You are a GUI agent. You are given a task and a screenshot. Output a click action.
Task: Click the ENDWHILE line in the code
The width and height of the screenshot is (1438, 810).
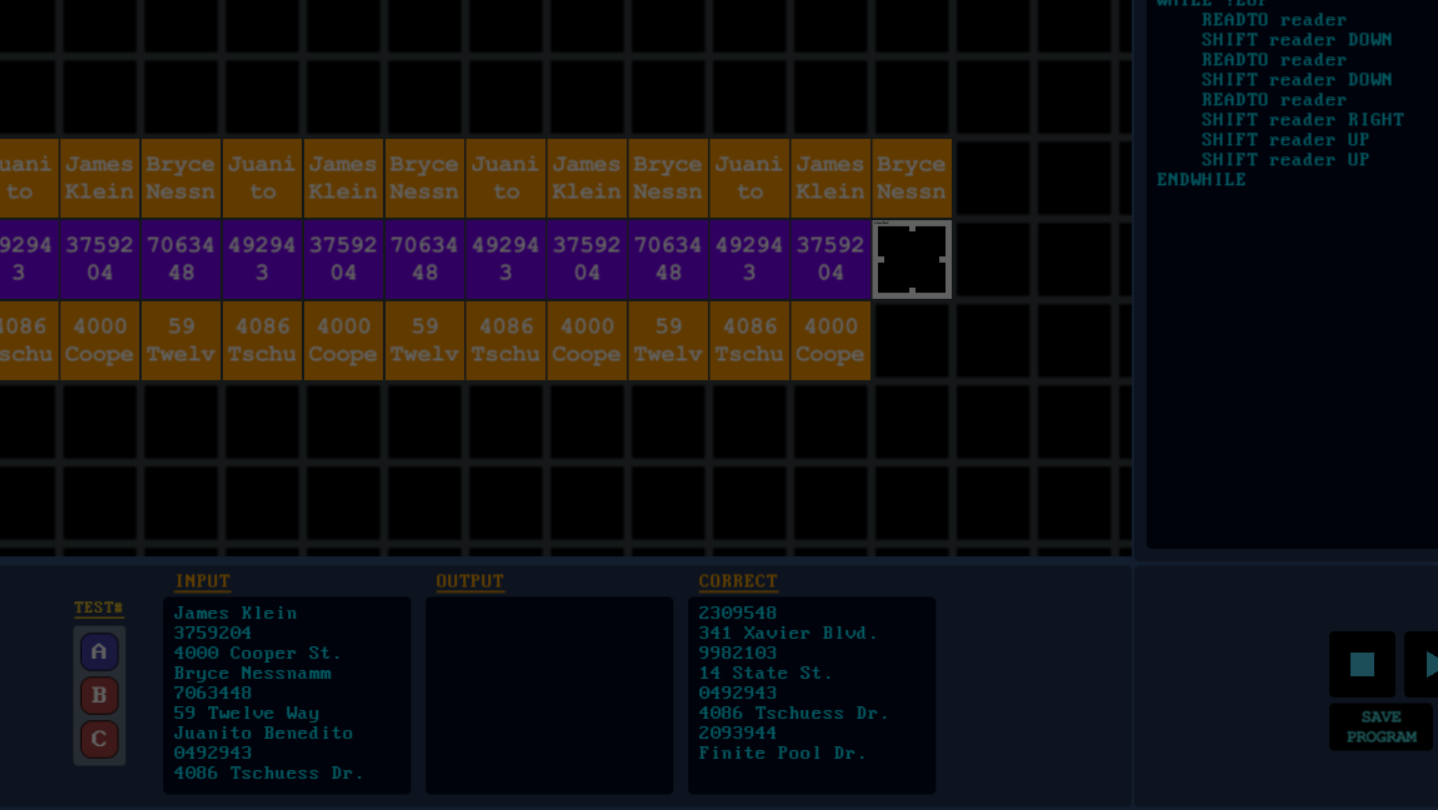point(1201,180)
